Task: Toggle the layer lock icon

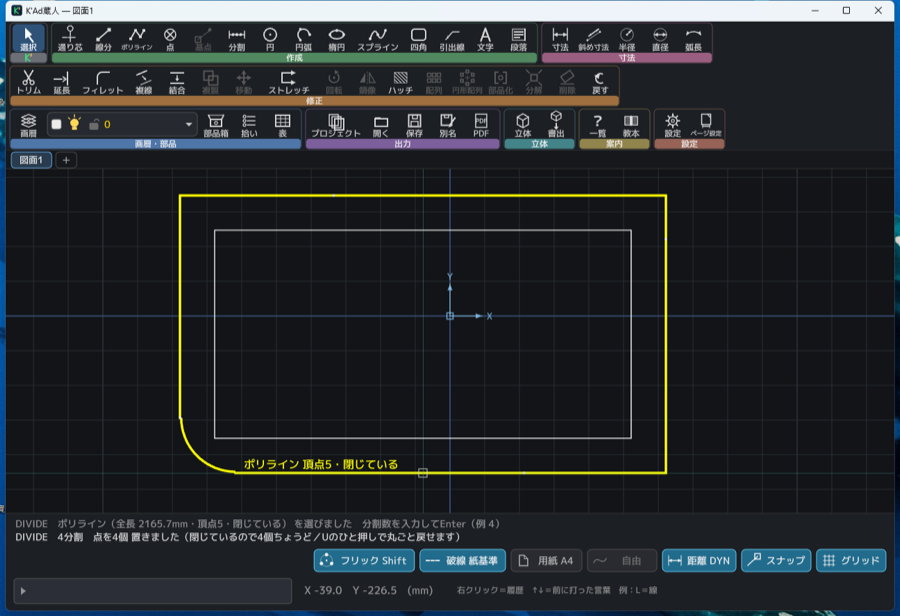Action: 94,124
